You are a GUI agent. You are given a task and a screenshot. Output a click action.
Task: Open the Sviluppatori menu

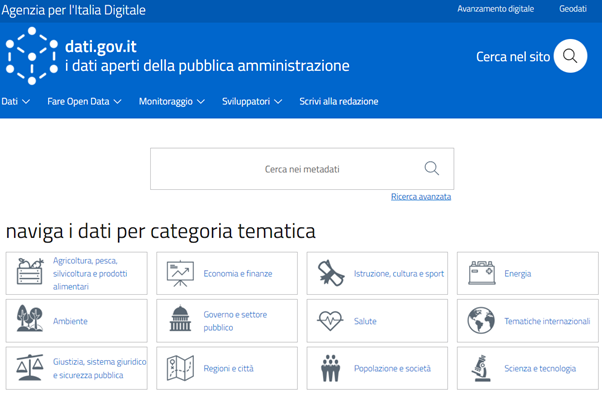click(246, 101)
